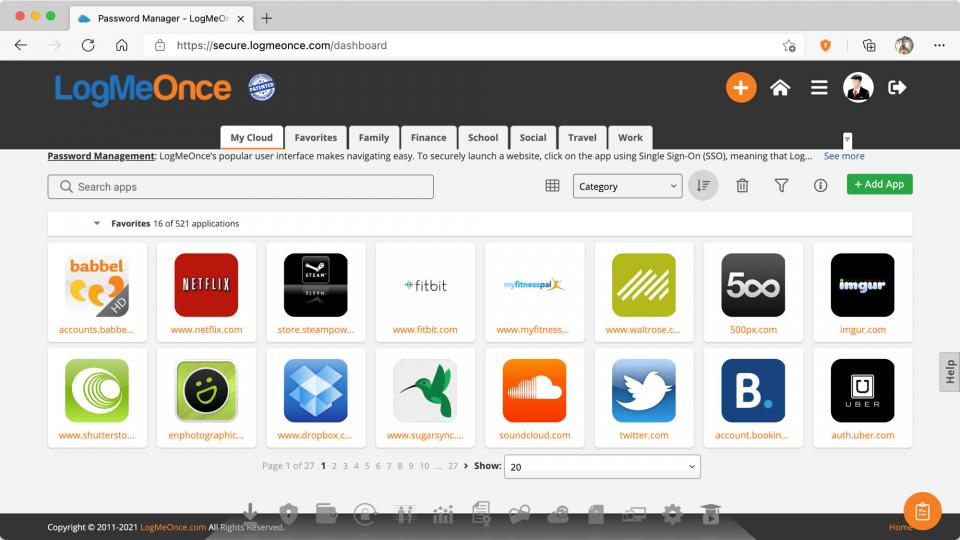Switch to the Finance tab

point(429,138)
